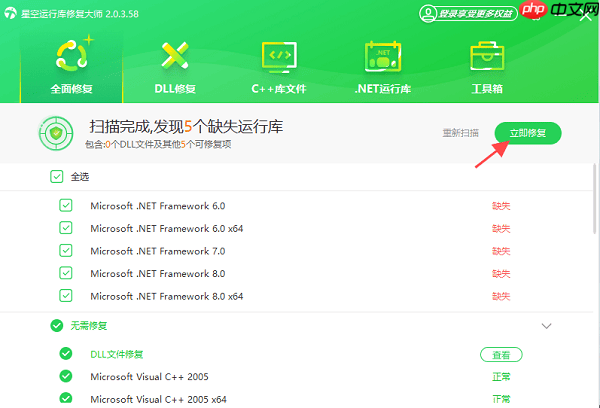Click the 扫描完成,发现5个缺失运行库 heading
600x408 pixels.
coord(186,127)
